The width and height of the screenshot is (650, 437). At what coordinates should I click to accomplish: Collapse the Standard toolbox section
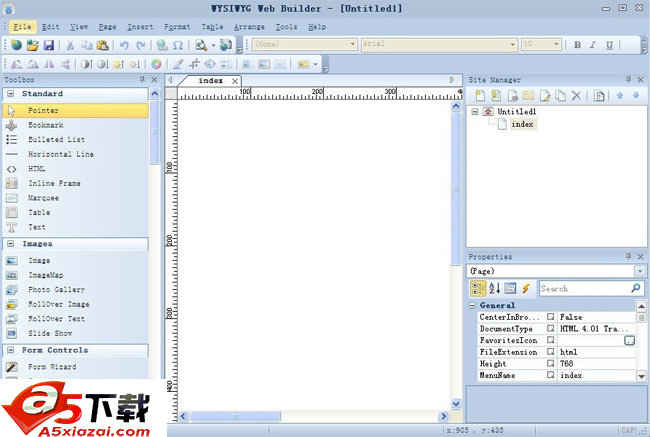coord(11,94)
